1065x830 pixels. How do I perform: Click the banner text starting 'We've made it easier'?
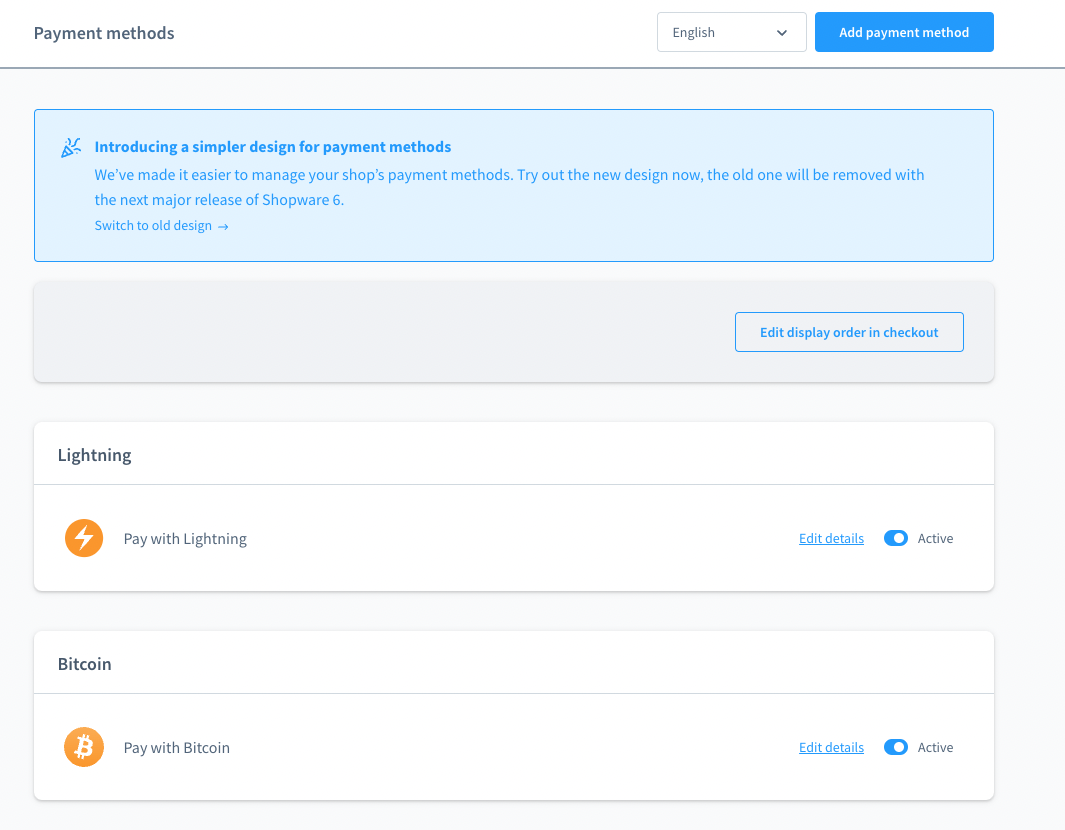(x=509, y=187)
